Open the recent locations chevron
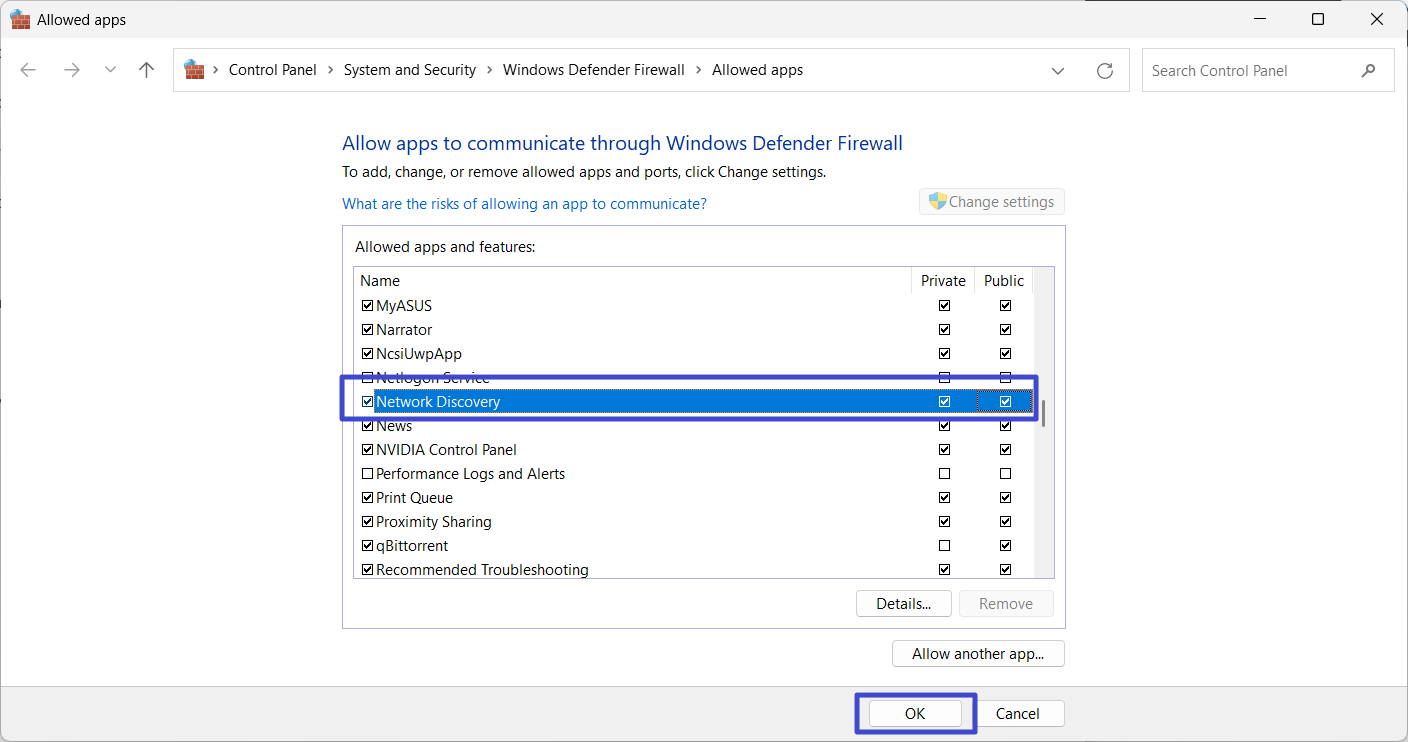 click(x=110, y=70)
